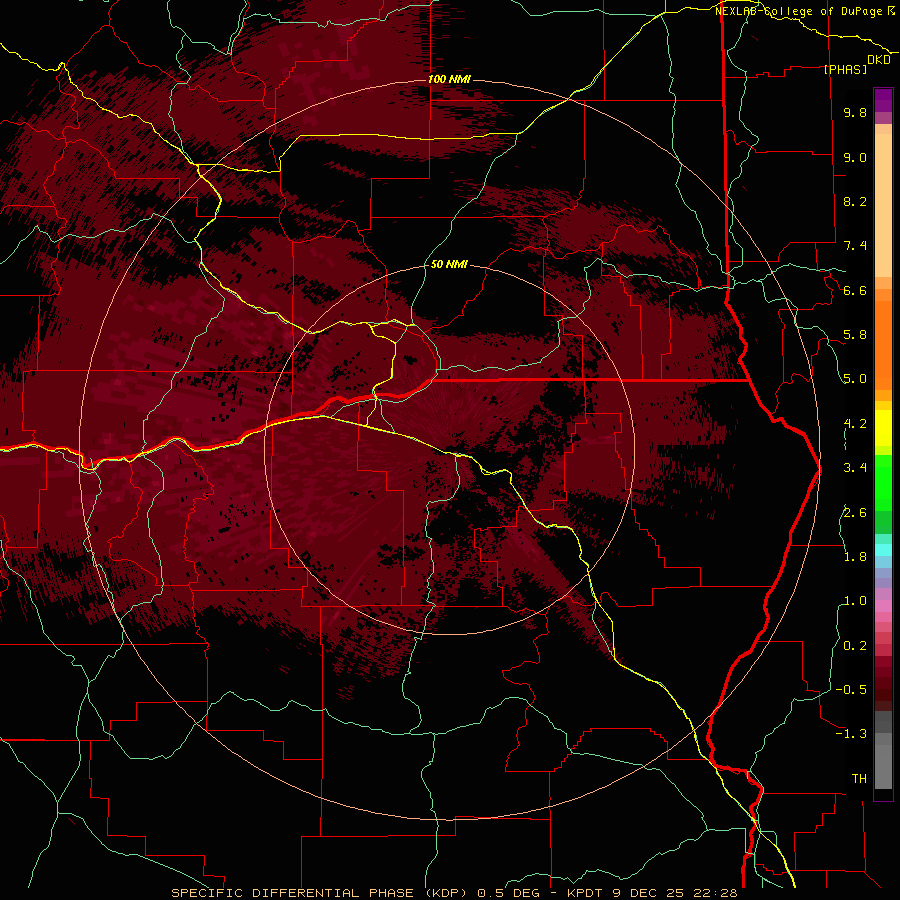The image size is (900, 900).
Task: Click the [PHAS] units label
Action: (845, 69)
